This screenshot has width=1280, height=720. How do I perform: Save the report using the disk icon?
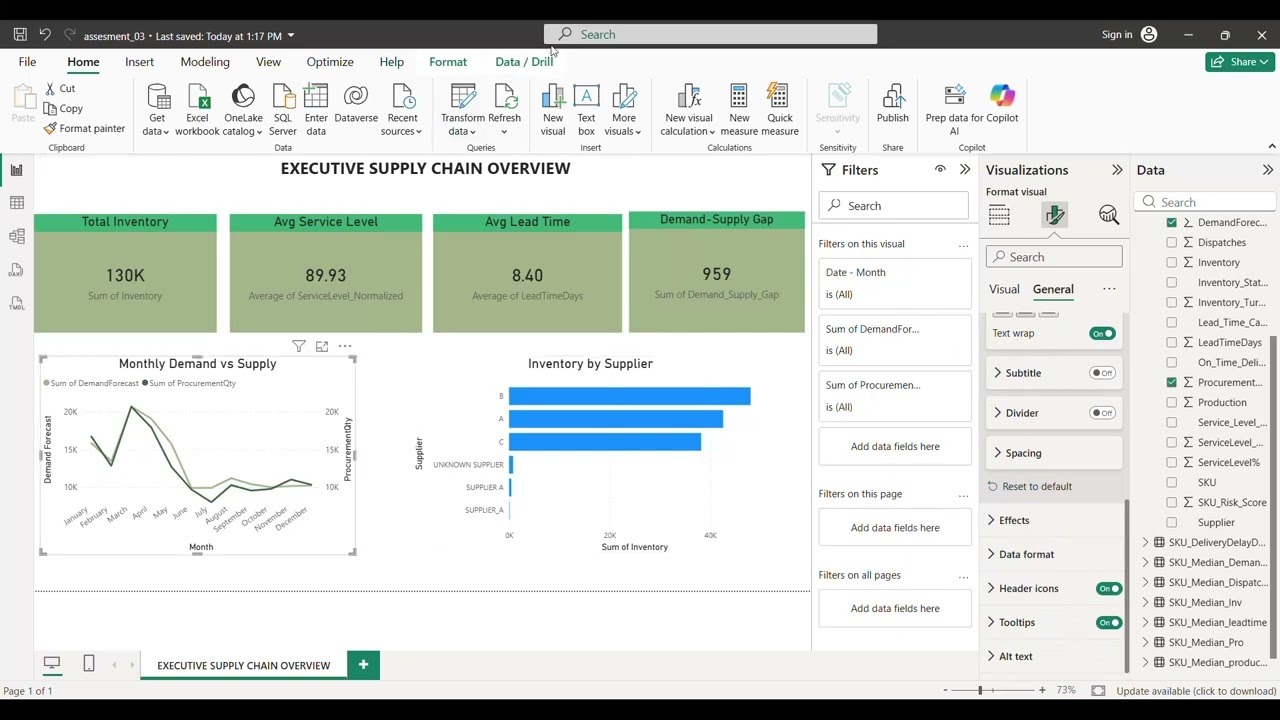point(20,35)
